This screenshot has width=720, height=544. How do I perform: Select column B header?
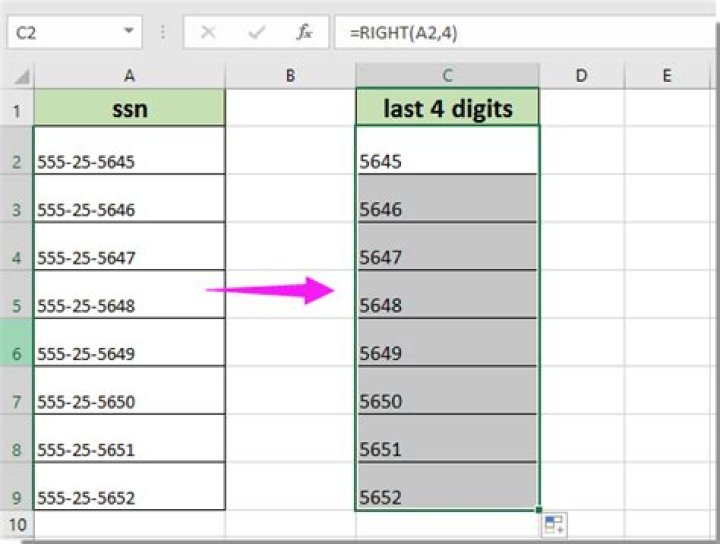(x=290, y=75)
